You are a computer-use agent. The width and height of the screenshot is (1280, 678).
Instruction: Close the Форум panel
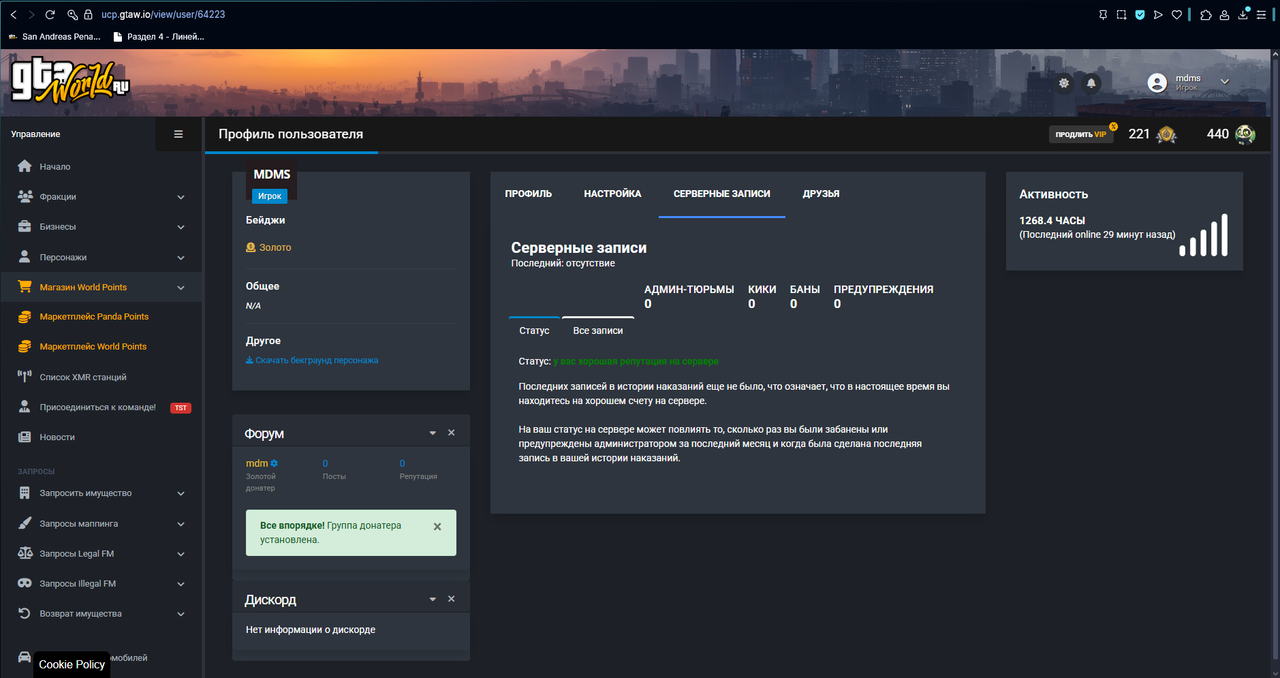451,433
